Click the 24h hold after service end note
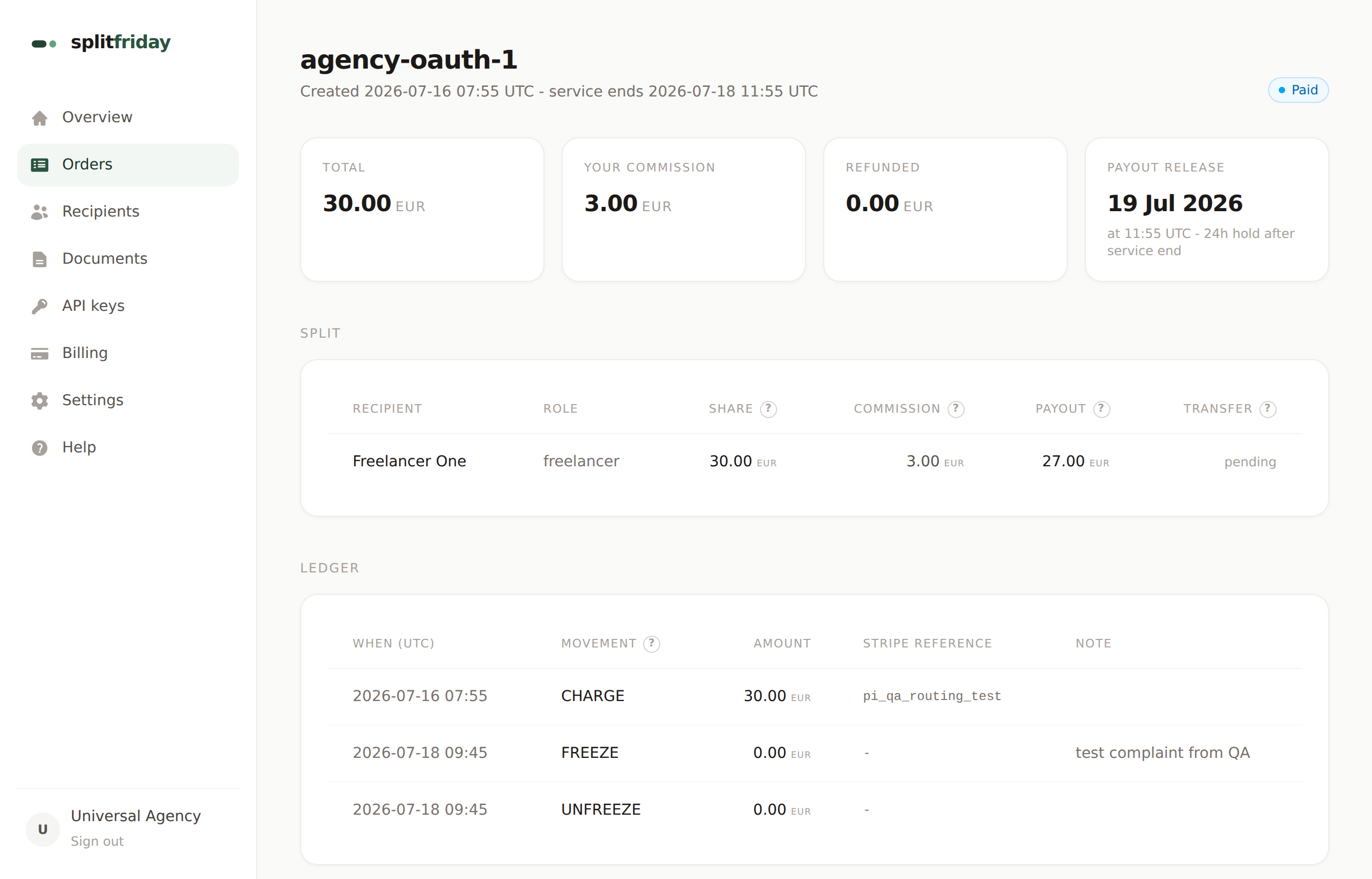The width and height of the screenshot is (1372, 879). [1200, 242]
